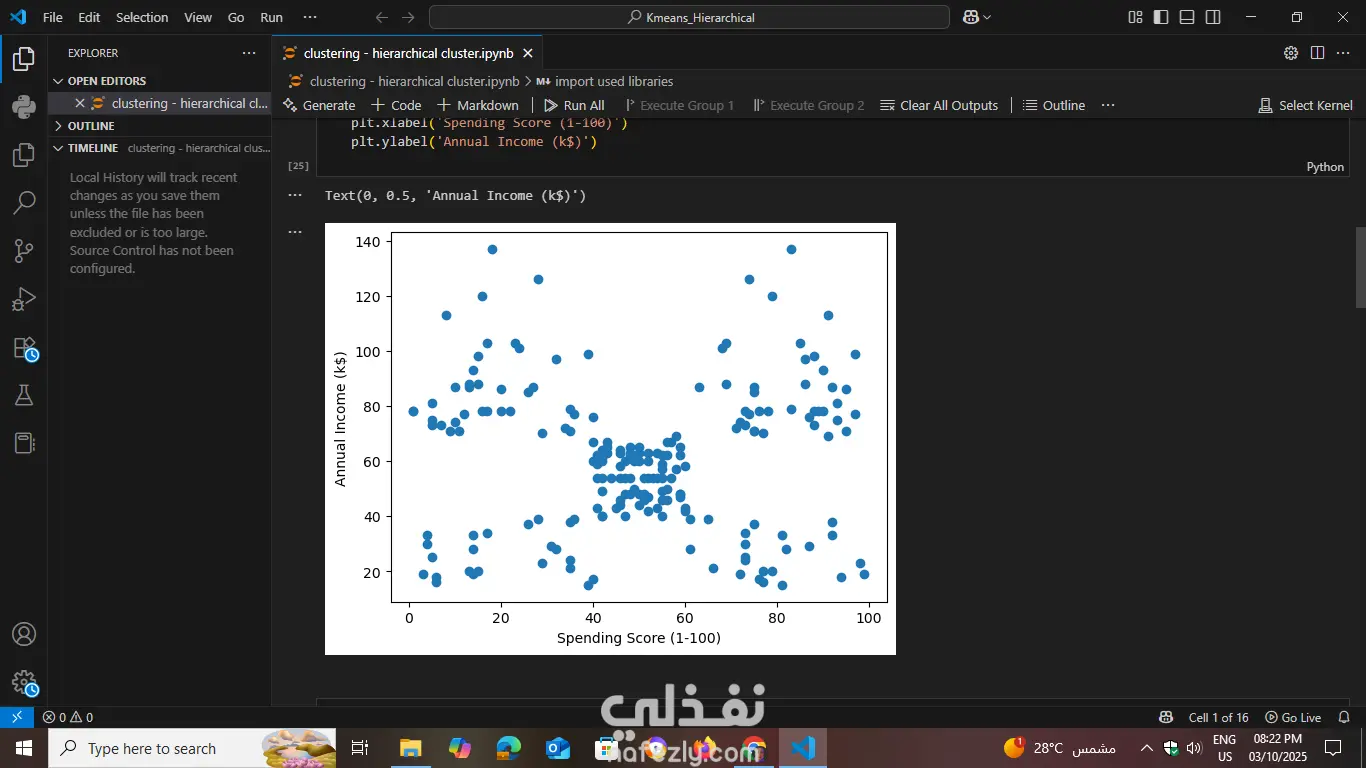Viewport: 1366px width, 768px height.
Task: Open the notebook settings gear icon
Action: [x=1290, y=53]
